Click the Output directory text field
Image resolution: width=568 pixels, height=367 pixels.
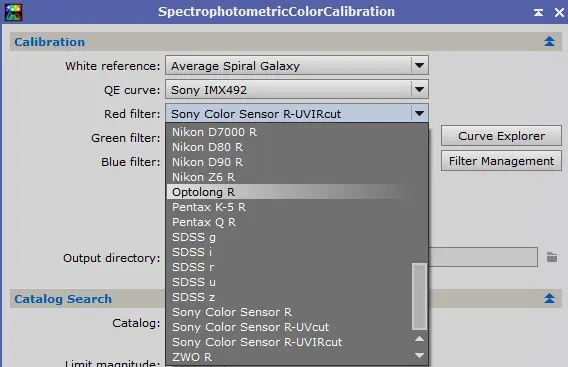coord(483,257)
